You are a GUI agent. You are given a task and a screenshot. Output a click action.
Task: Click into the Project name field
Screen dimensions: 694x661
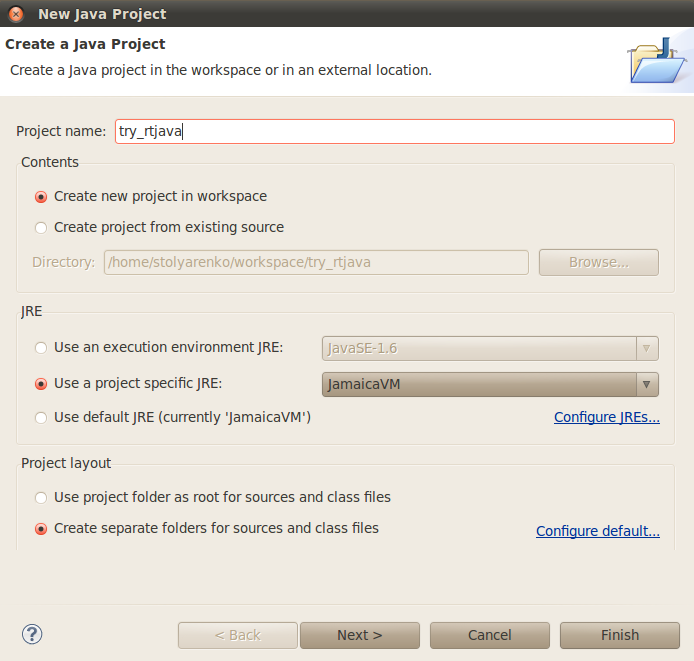pos(395,131)
